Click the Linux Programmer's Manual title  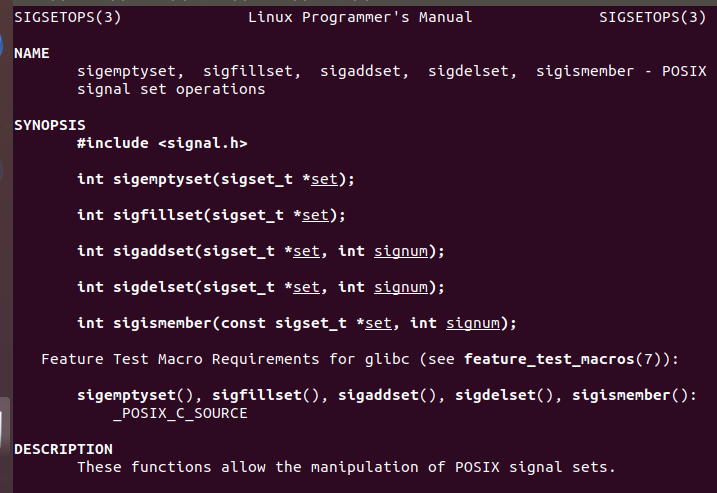click(x=360, y=17)
